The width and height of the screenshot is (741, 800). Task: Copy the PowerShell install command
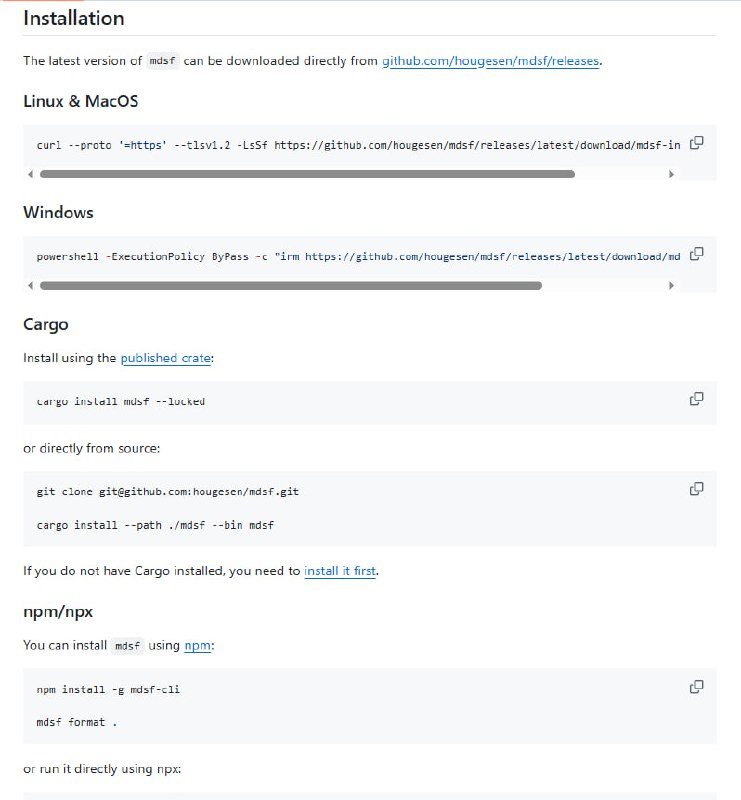point(697,254)
